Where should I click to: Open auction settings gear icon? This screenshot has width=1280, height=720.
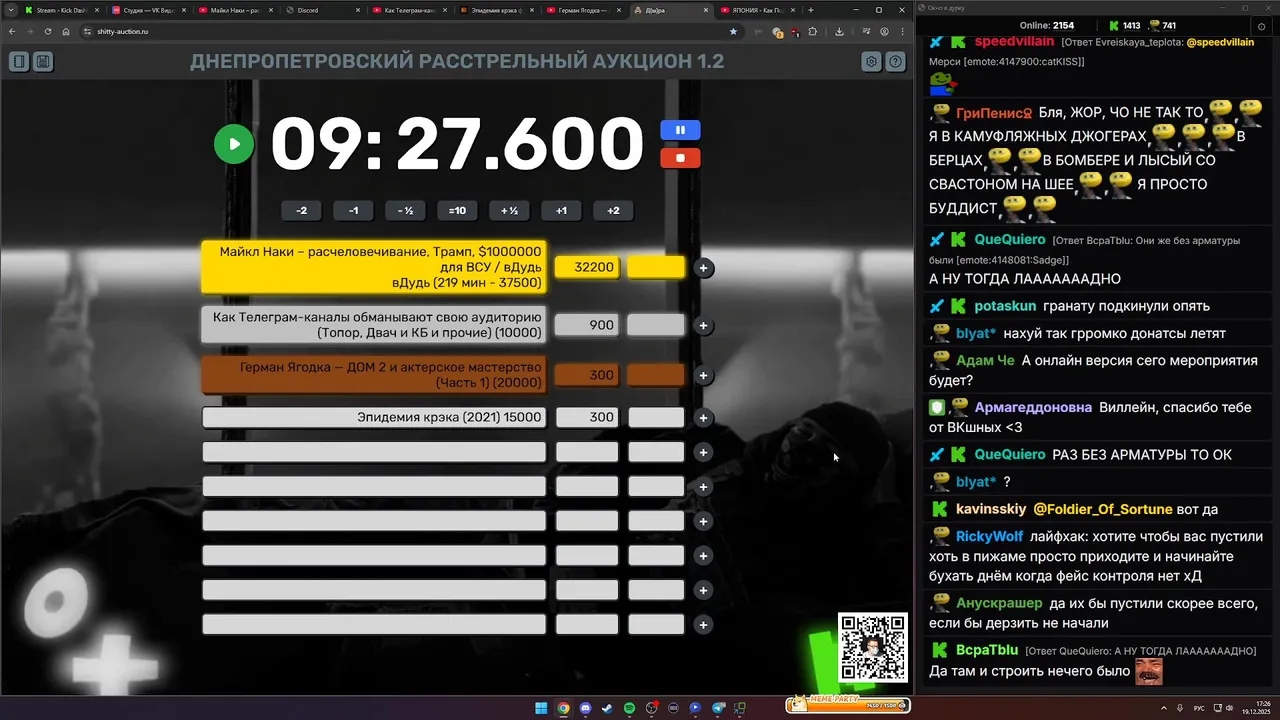[x=872, y=62]
